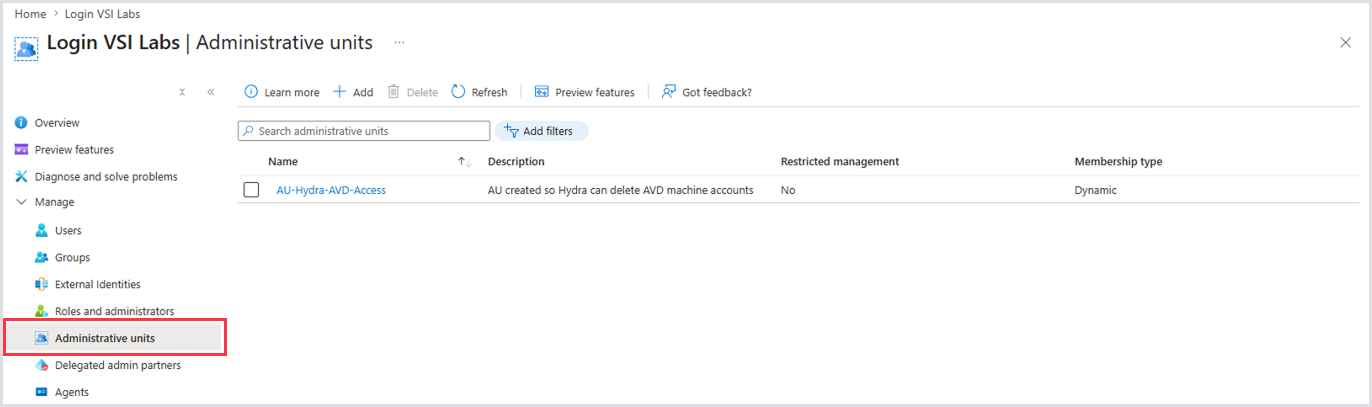
Task: Click the Diagnose and solve problems wrench icon
Action: (x=21, y=177)
